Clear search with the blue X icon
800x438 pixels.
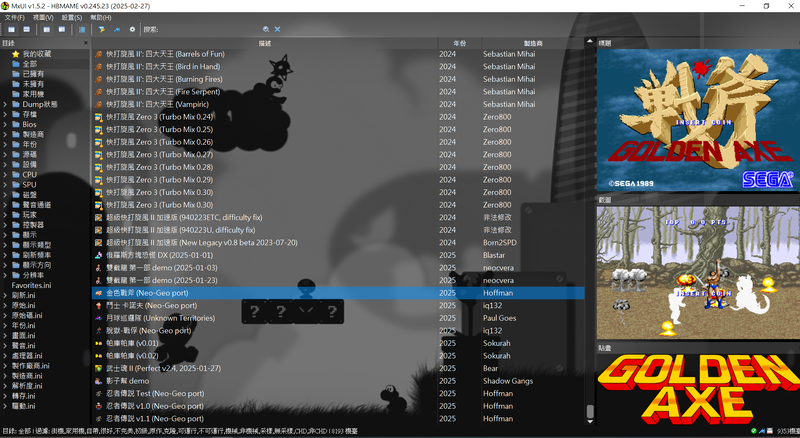278,30
